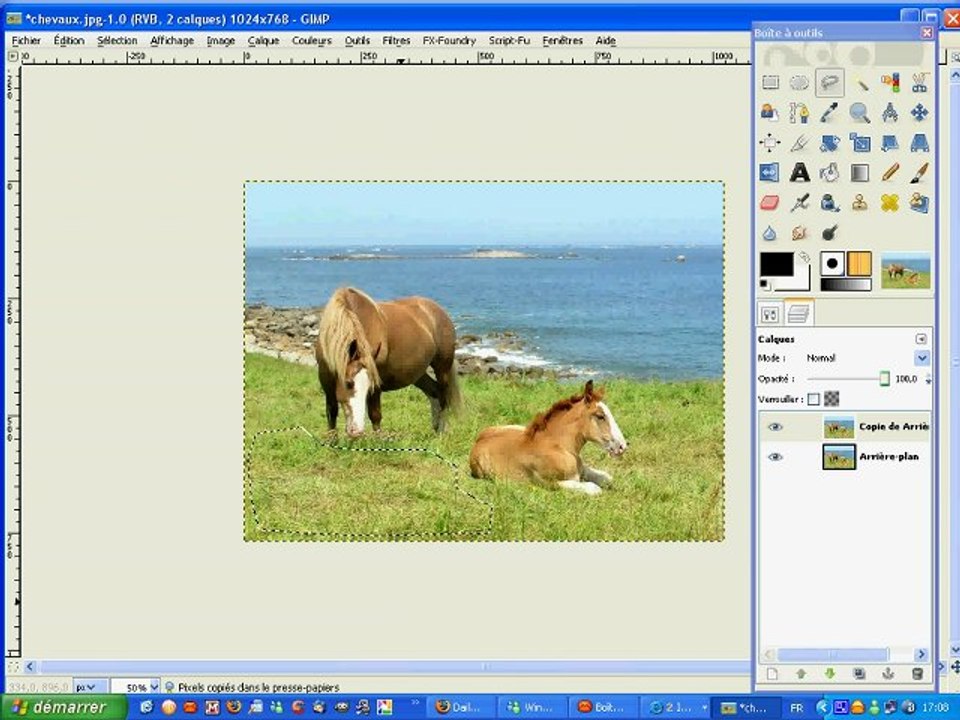Raise the selected layer

pyautogui.click(x=801, y=673)
